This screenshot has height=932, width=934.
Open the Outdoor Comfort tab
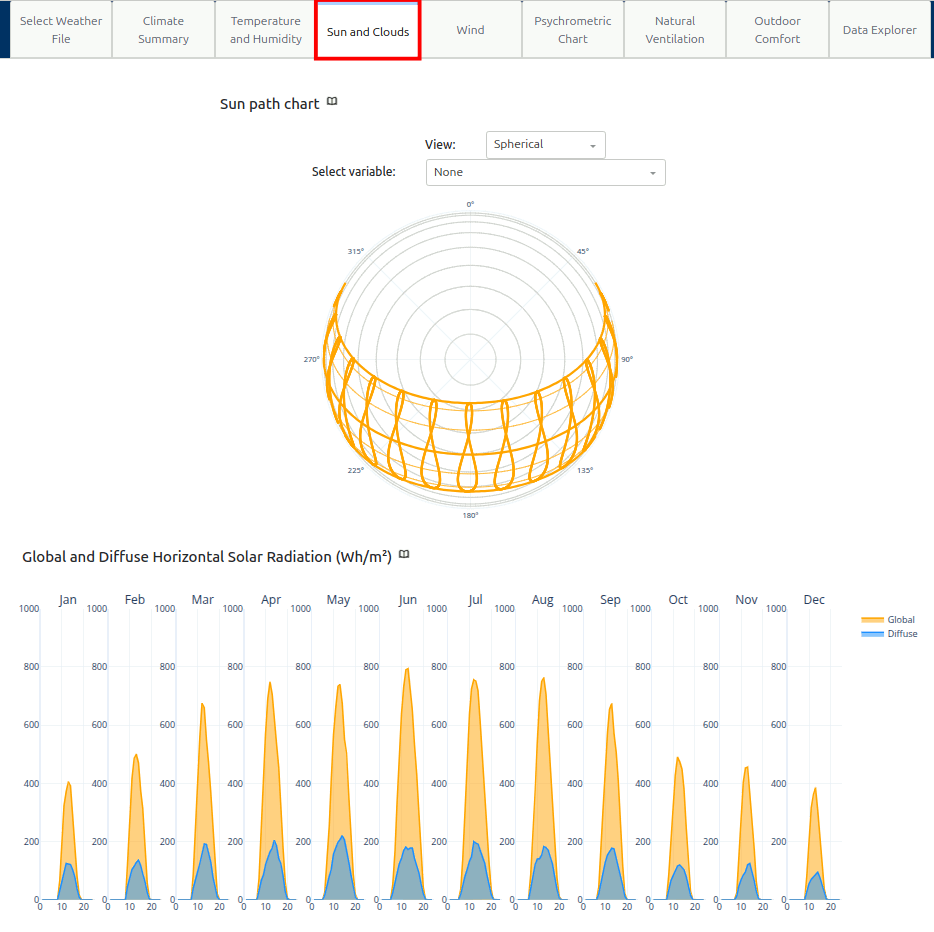tap(777, 30)
